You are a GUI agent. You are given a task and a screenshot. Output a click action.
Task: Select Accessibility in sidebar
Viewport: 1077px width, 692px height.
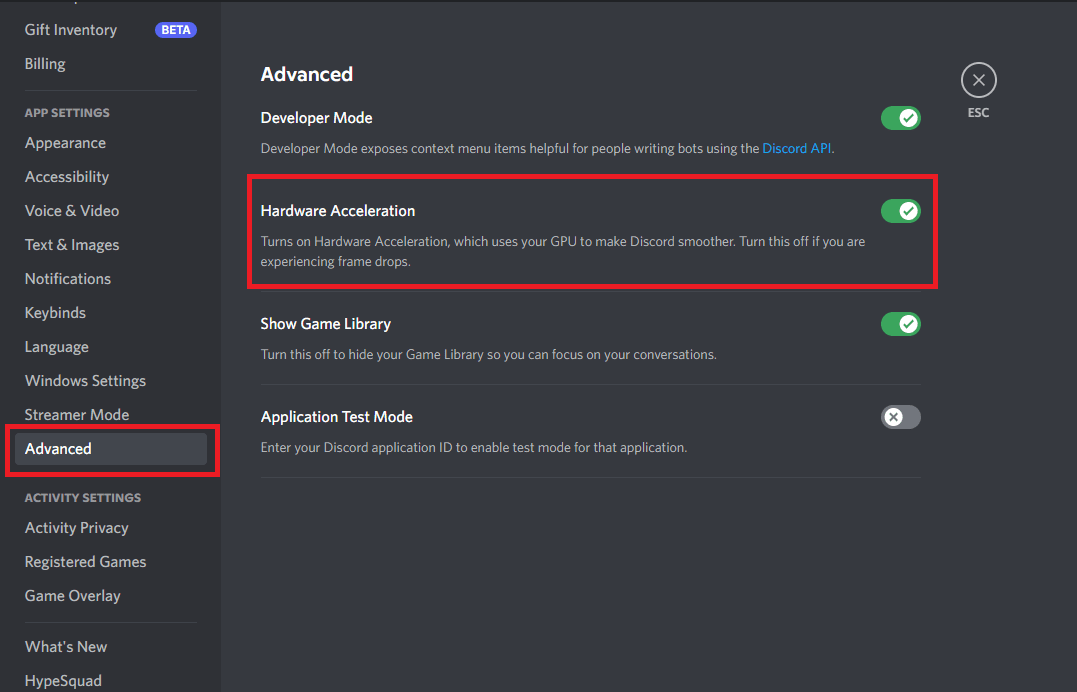pyautogui.click(x=67, y=177)
